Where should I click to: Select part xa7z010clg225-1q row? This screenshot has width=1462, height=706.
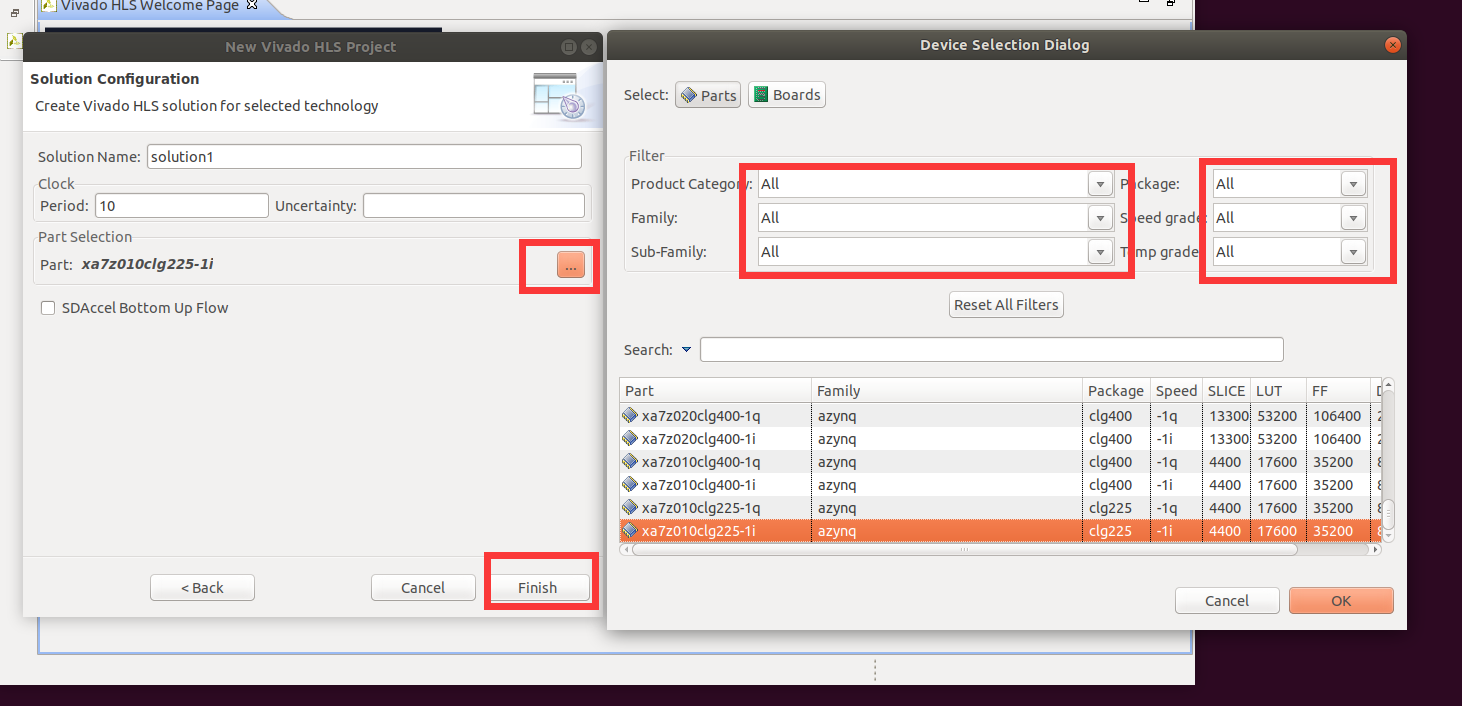[1000, 508]
